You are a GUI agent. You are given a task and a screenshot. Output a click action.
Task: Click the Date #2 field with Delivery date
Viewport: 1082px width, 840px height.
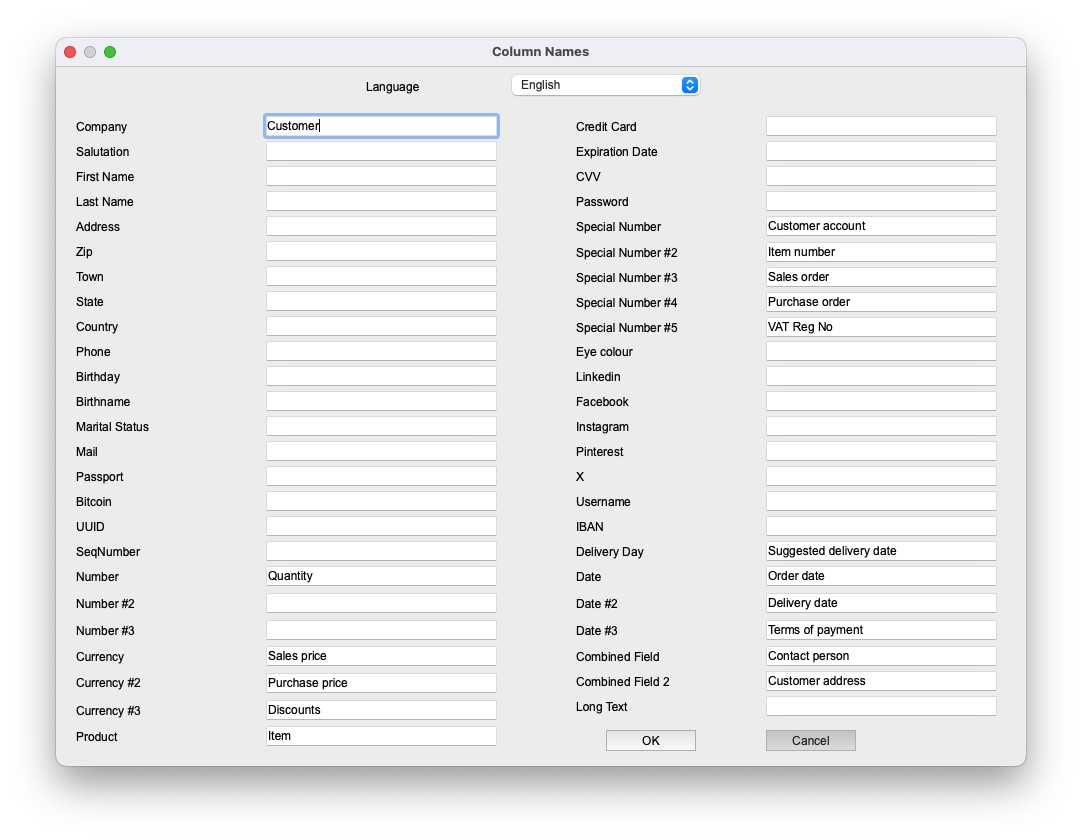[881, 603]
